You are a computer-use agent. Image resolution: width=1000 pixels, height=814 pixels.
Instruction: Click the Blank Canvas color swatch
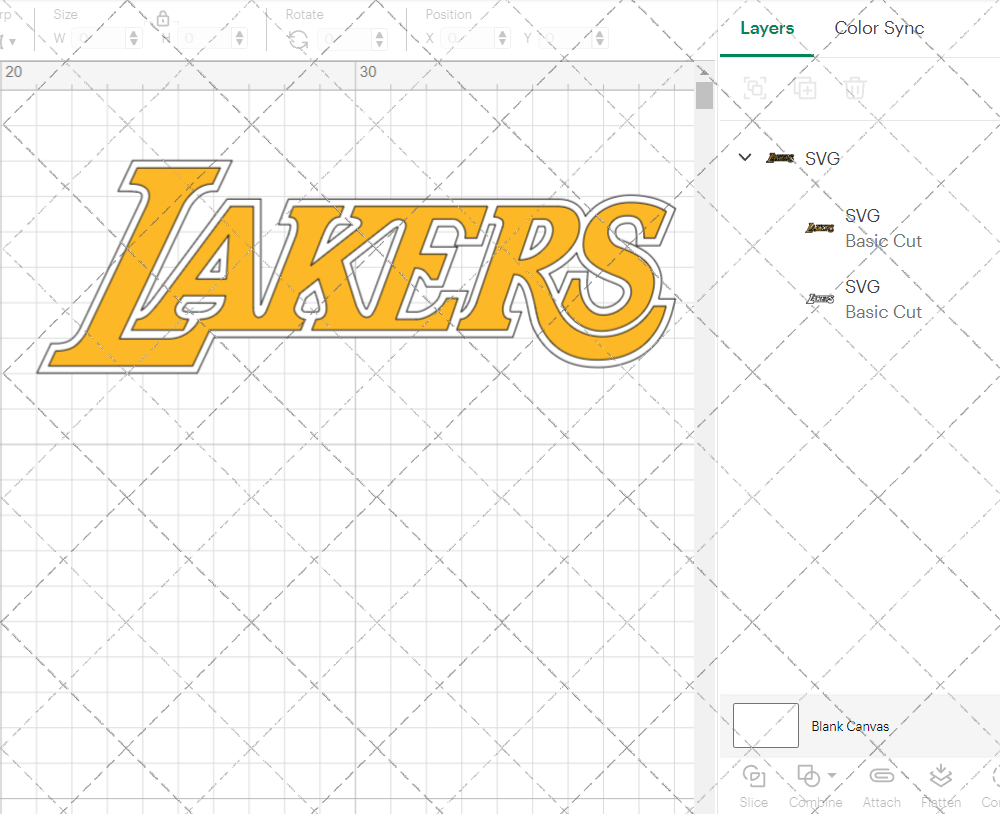click(766, 726)
